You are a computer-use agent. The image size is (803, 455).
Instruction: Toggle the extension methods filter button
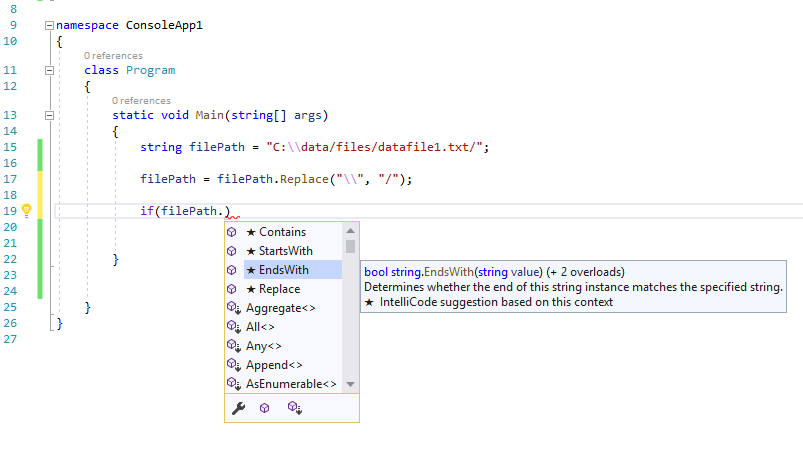(x=294, y=408)
